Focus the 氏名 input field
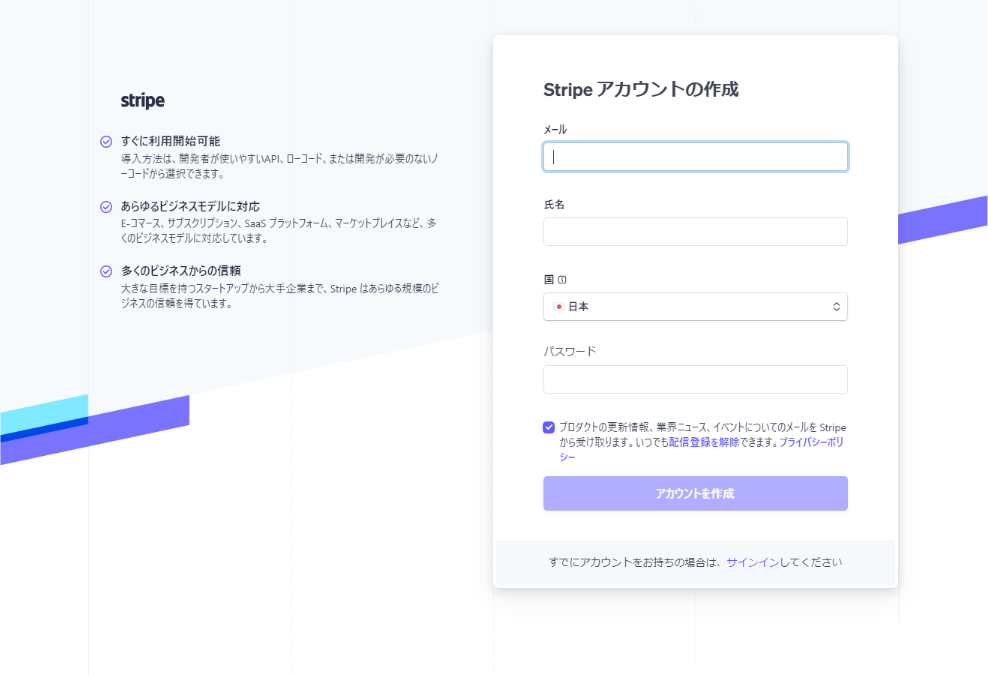988x675 pixels. (695, 231)
